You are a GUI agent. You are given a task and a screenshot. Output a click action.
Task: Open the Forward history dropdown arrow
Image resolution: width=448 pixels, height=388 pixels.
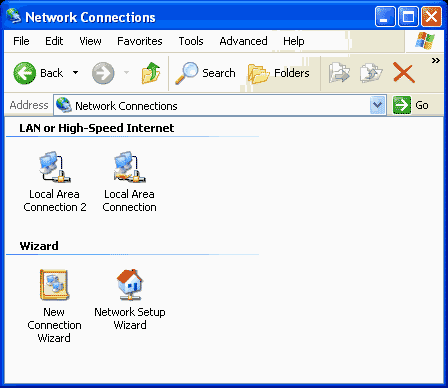pyautogui.click(x=126, y=73)
